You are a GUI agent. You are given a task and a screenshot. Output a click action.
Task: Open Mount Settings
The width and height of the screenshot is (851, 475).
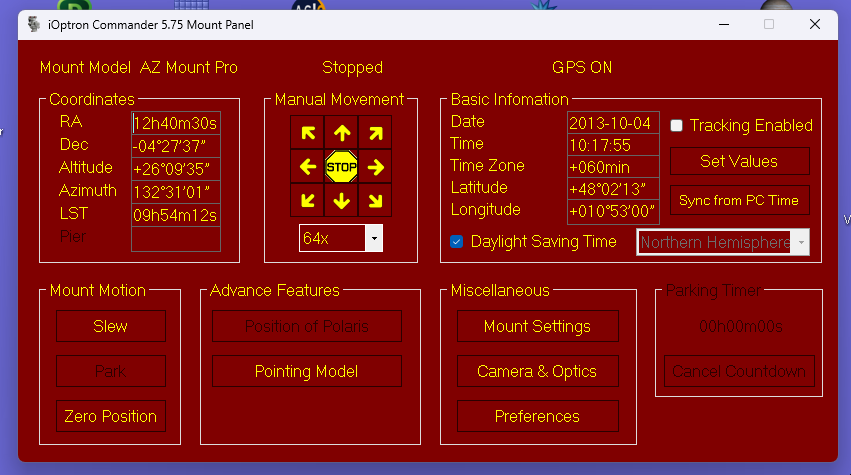537,326
